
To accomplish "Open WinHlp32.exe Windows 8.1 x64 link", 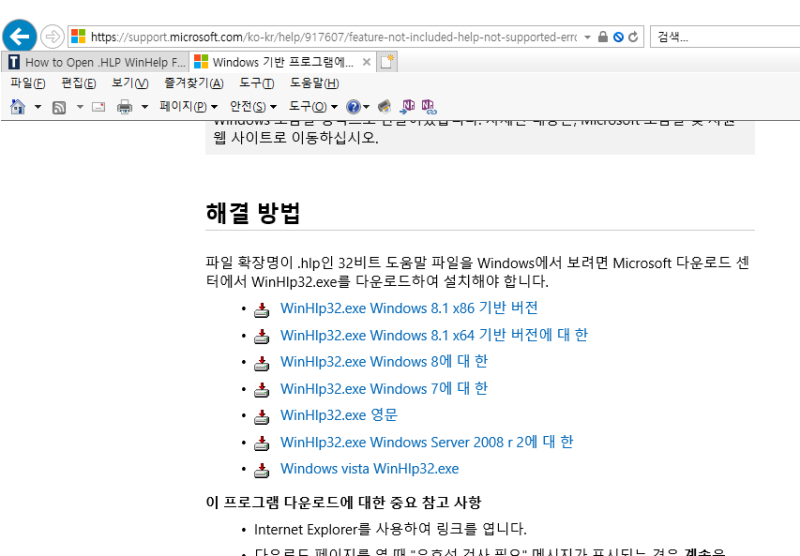I will pyautogui.click(x=434, y=335).
